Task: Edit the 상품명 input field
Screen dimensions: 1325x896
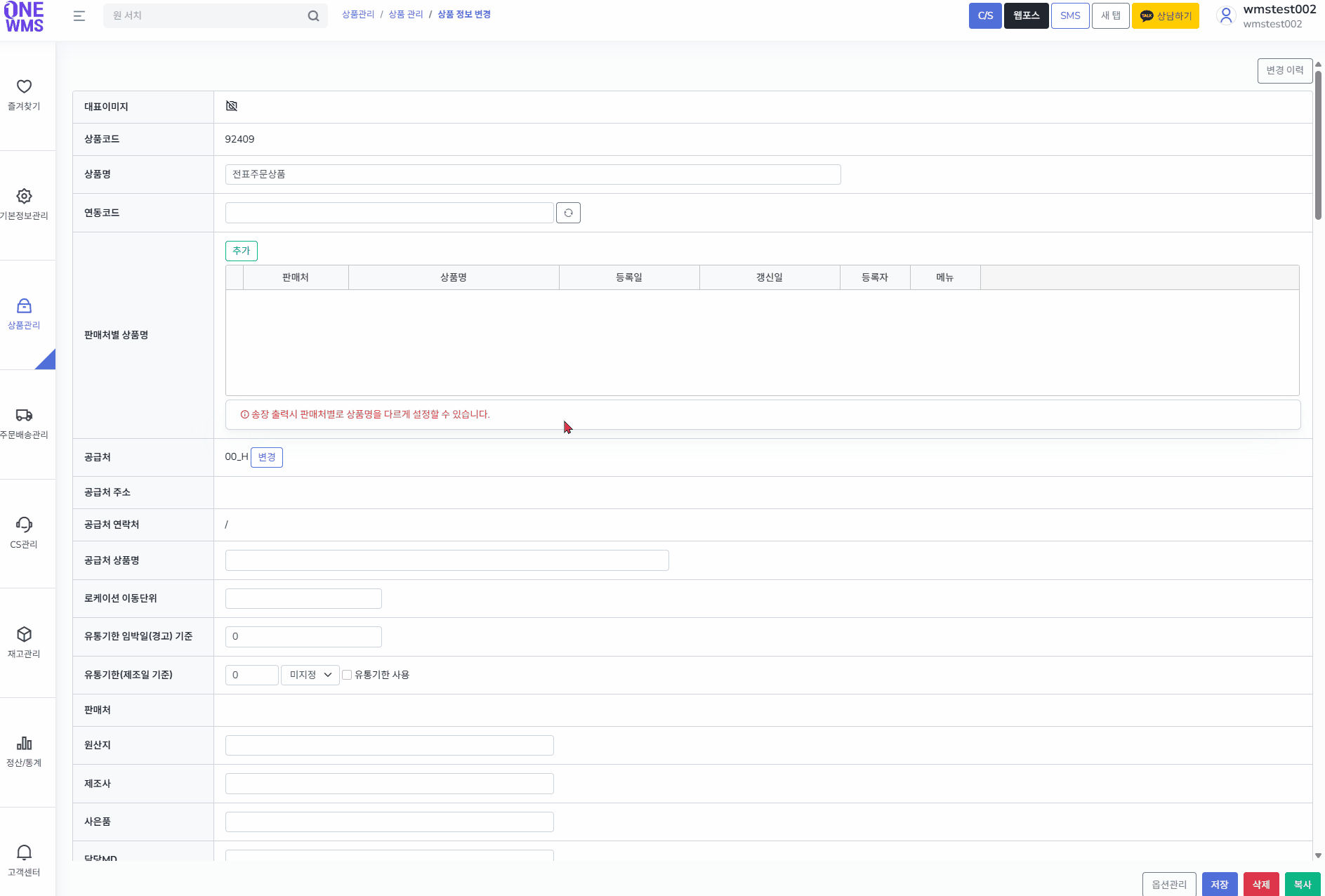Action: 533,174
